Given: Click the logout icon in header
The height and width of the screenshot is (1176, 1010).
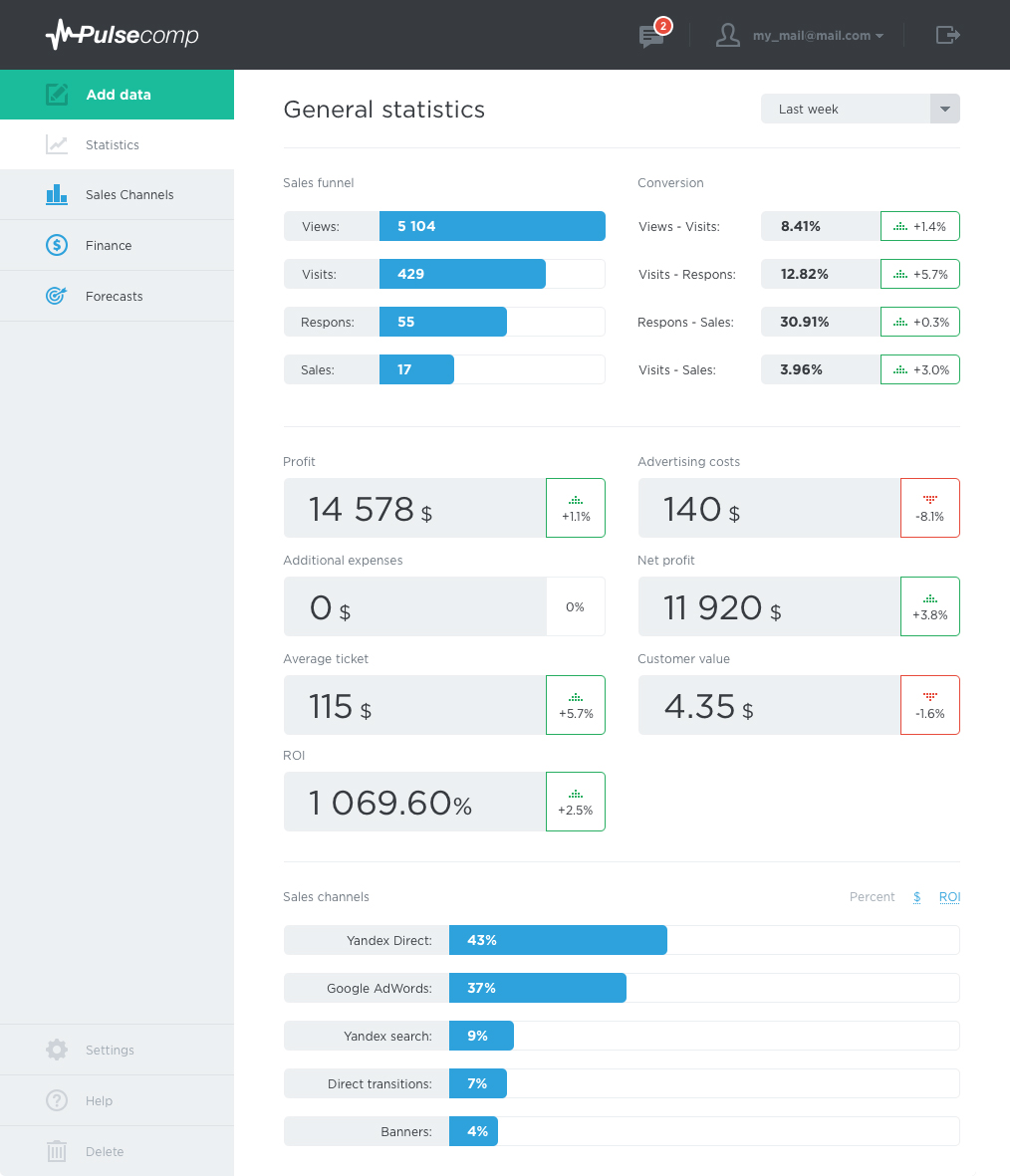Looking at the screenshot, I should [947, 35].
